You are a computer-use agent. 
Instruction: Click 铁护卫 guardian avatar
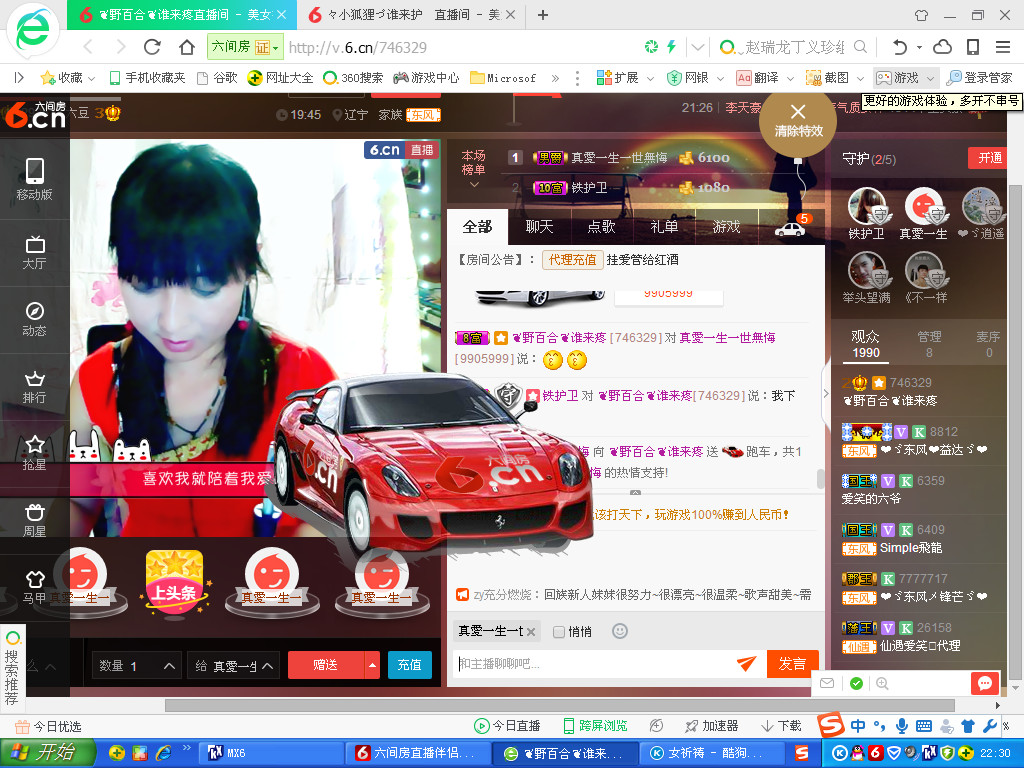point(866,206)
